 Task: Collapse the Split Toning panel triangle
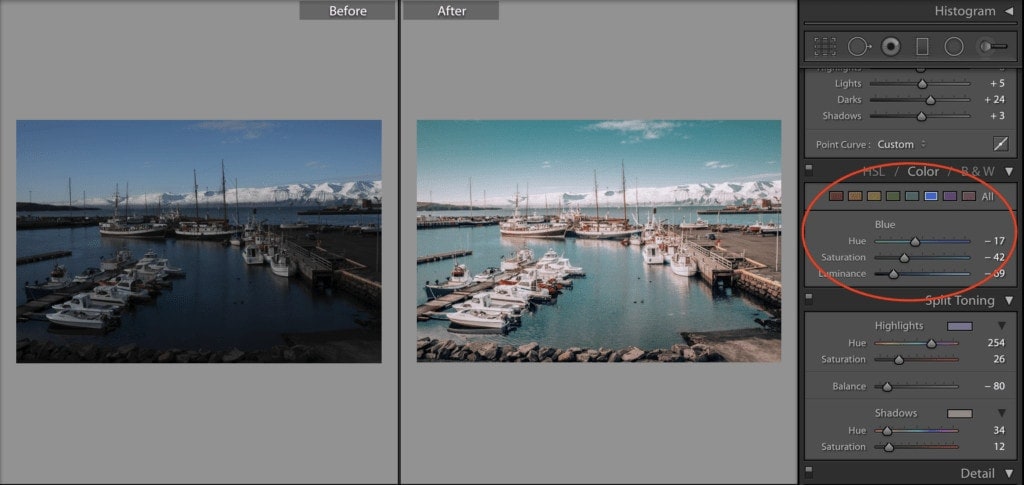point(1008,300)
